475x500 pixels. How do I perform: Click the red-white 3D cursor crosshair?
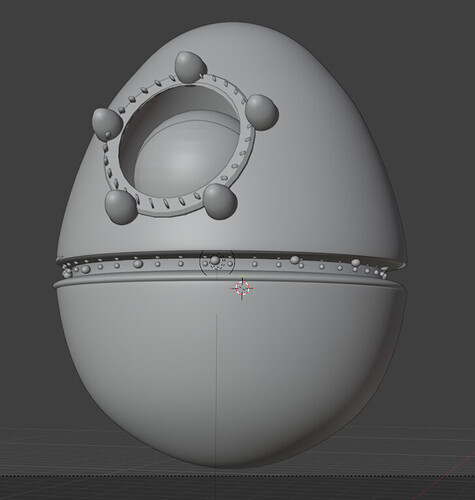point(242,288)
